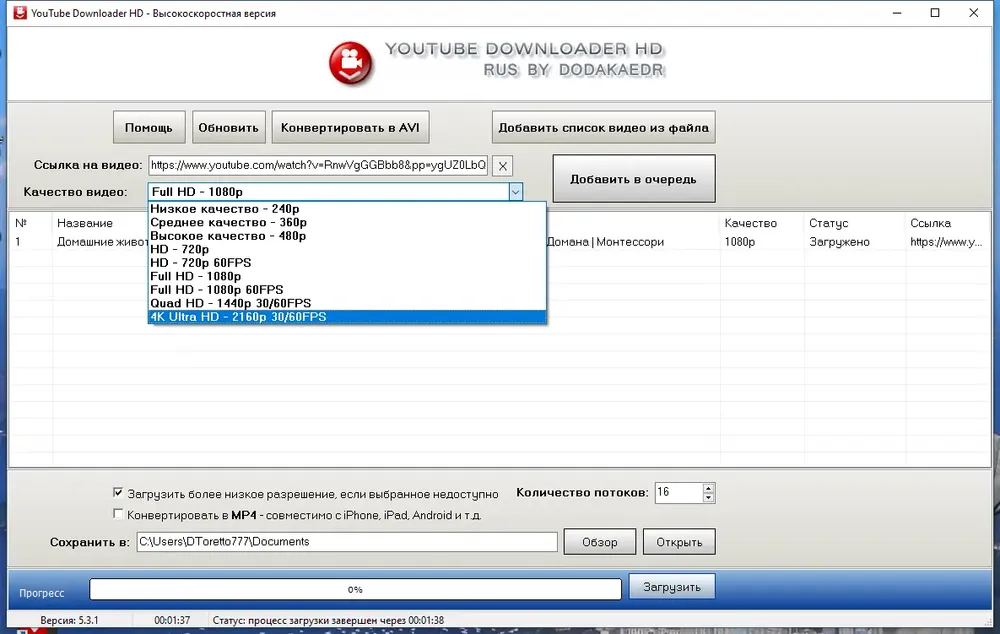
Task: Click Конвертировать в AVI button
Action: pyautogui.click(x=350, y=128)
